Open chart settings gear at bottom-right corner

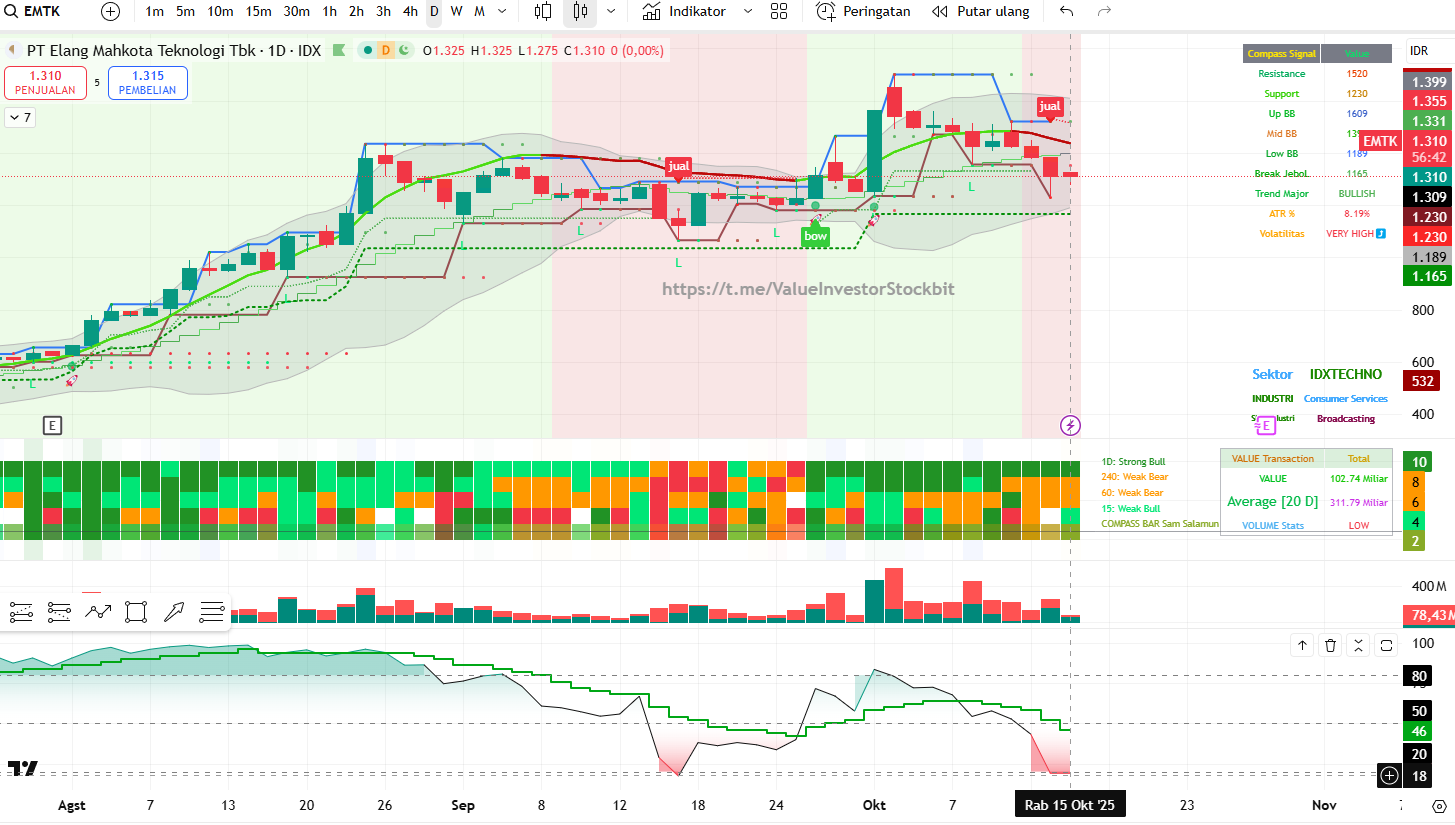[1438, 805]
